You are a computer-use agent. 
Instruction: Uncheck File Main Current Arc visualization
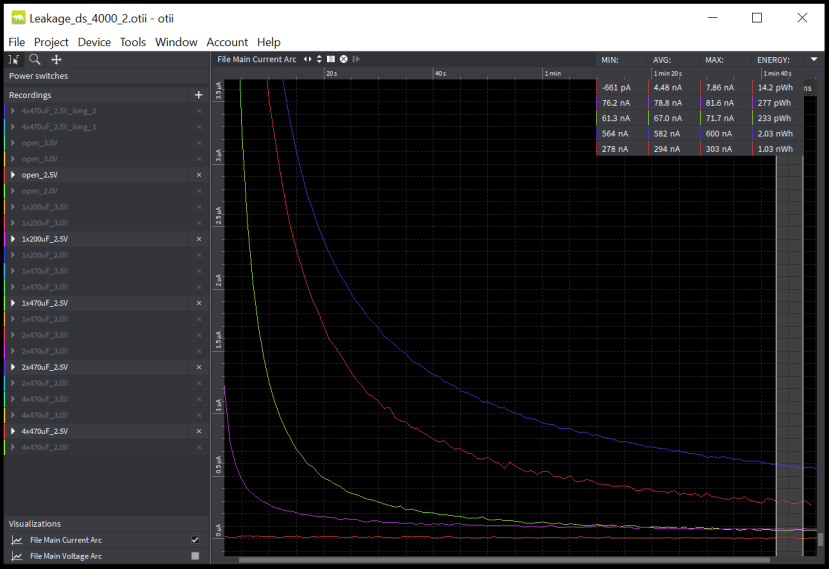point(195,540)
